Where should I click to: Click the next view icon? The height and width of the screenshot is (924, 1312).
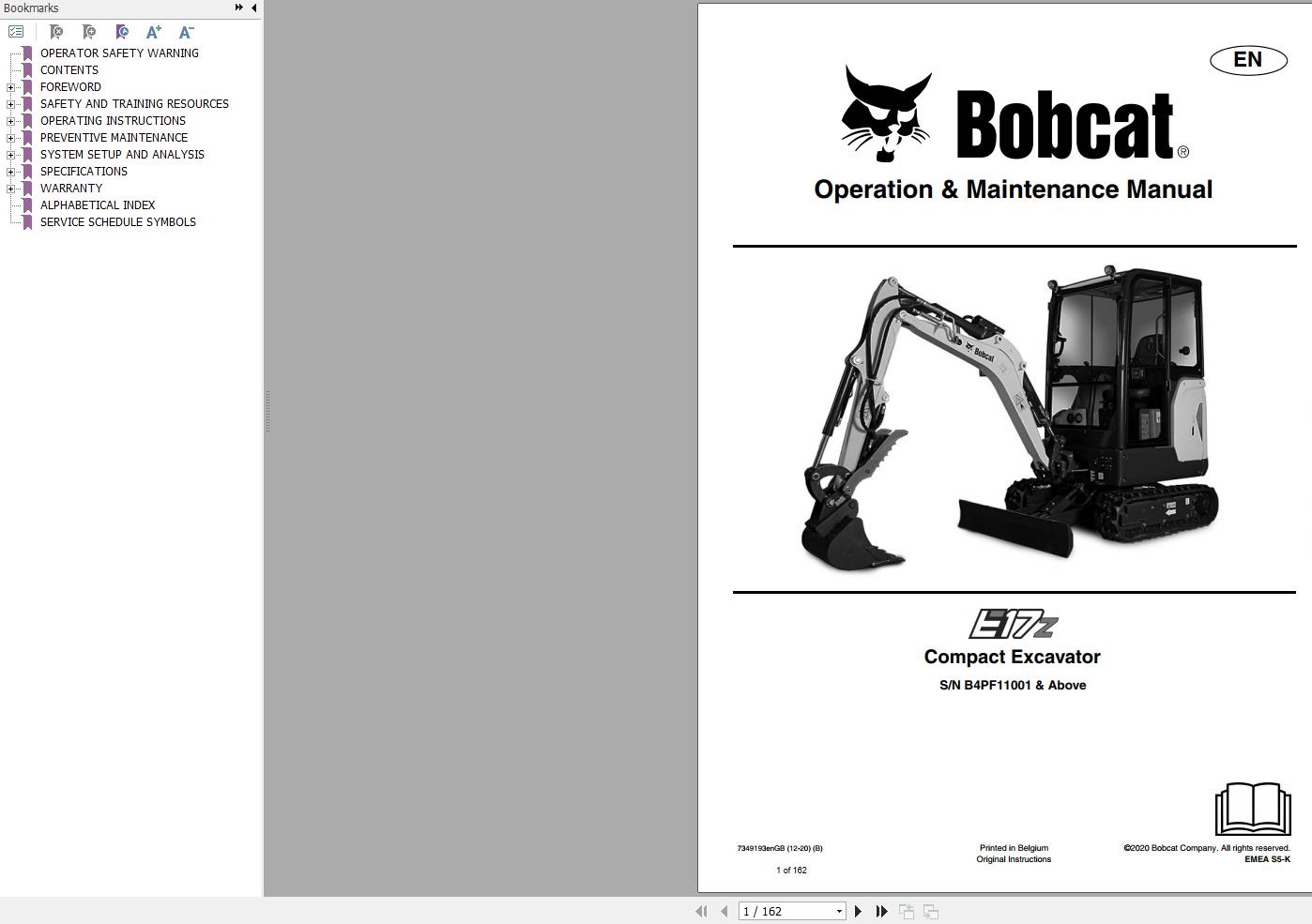(x=931, y=911)
